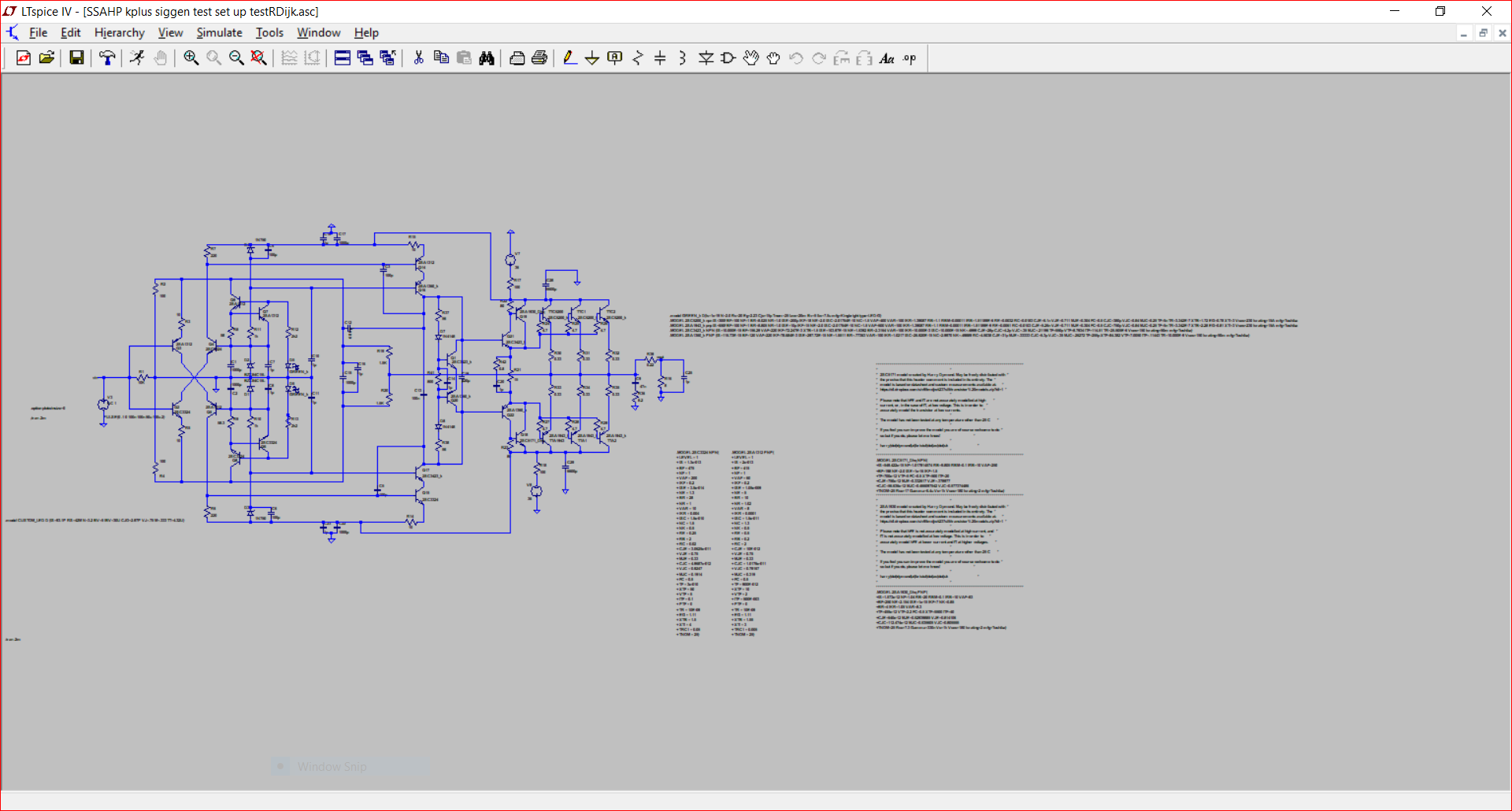This screenshot has height=811, width=1512.
Task: Click the Rotate component icon
Action: coord(842,58)
